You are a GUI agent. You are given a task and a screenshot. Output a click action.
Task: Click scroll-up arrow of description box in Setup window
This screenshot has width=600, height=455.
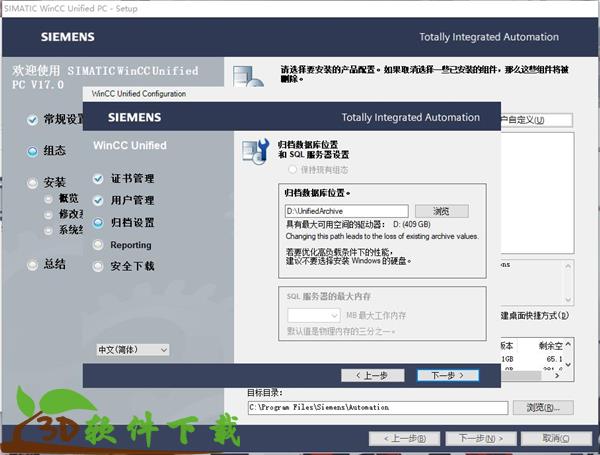coord(568,266)
